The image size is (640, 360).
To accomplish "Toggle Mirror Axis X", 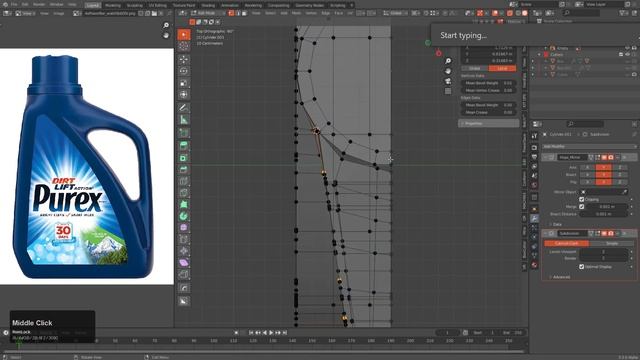I will coord(587,167).
